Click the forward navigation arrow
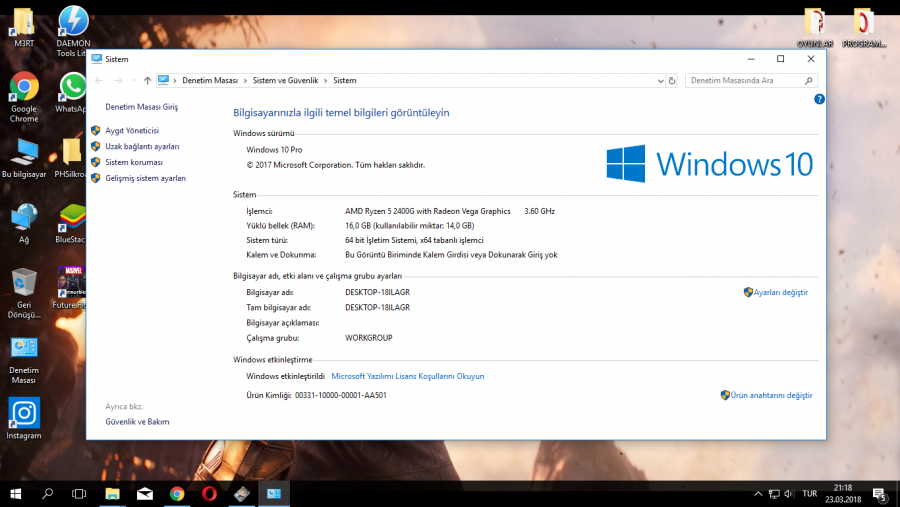This screenshot has width=900, height=507. coord(118,80)
